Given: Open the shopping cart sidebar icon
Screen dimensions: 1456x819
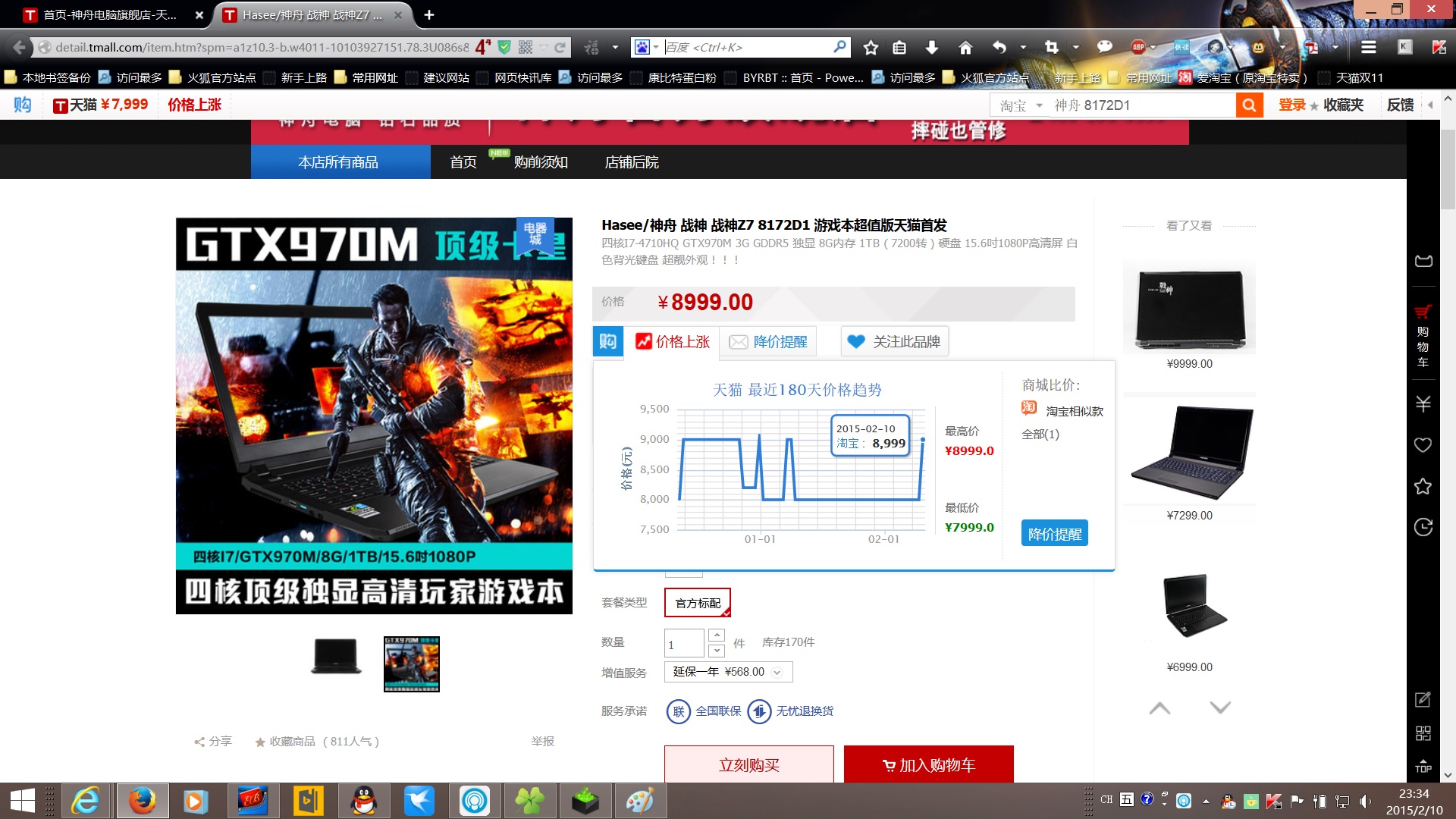Looking at the screenshot, I should 1423,335.
